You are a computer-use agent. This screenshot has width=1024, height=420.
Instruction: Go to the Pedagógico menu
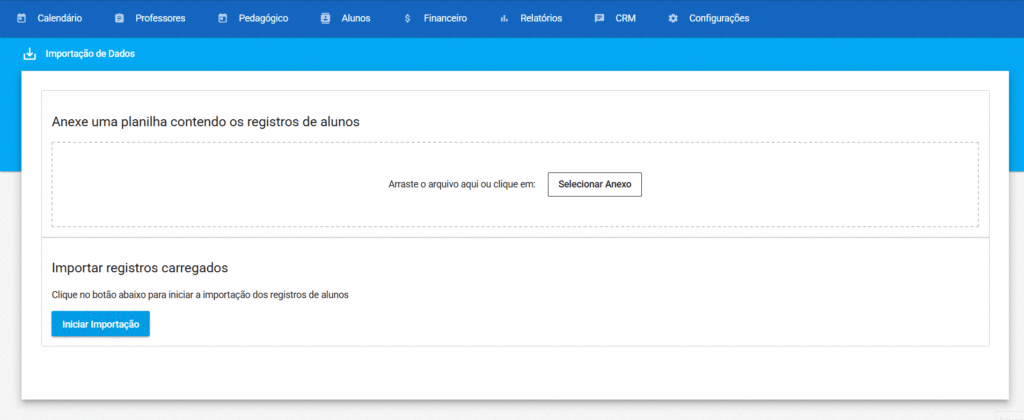263,18
